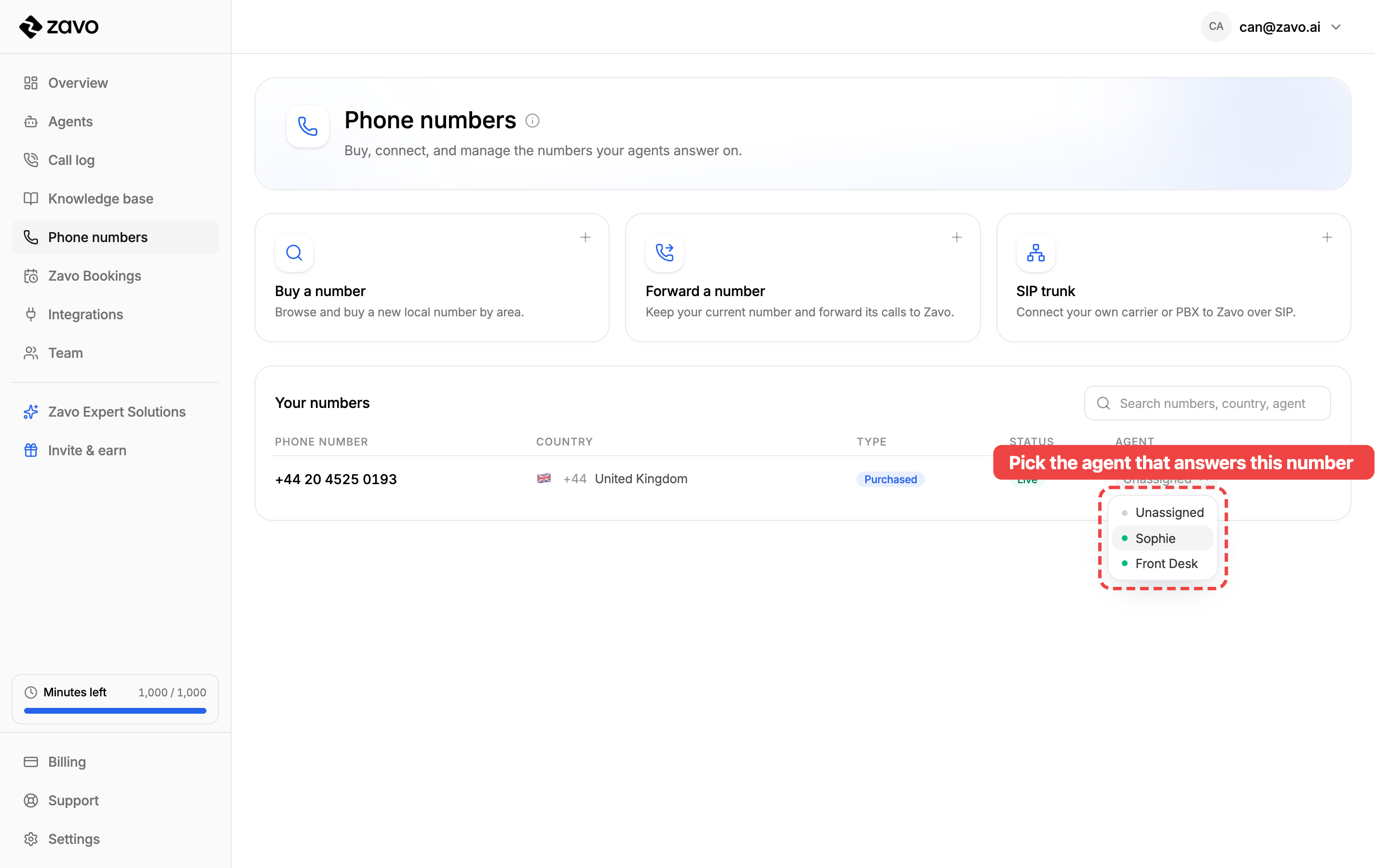Click the search magnifier in numbers search
The height and width of the screenshot is (868, 1389).
(1103, 403)
